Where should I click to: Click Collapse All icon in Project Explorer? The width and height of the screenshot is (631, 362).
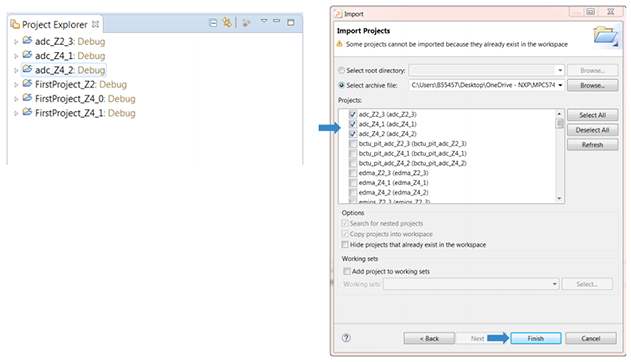pos(213,23)
